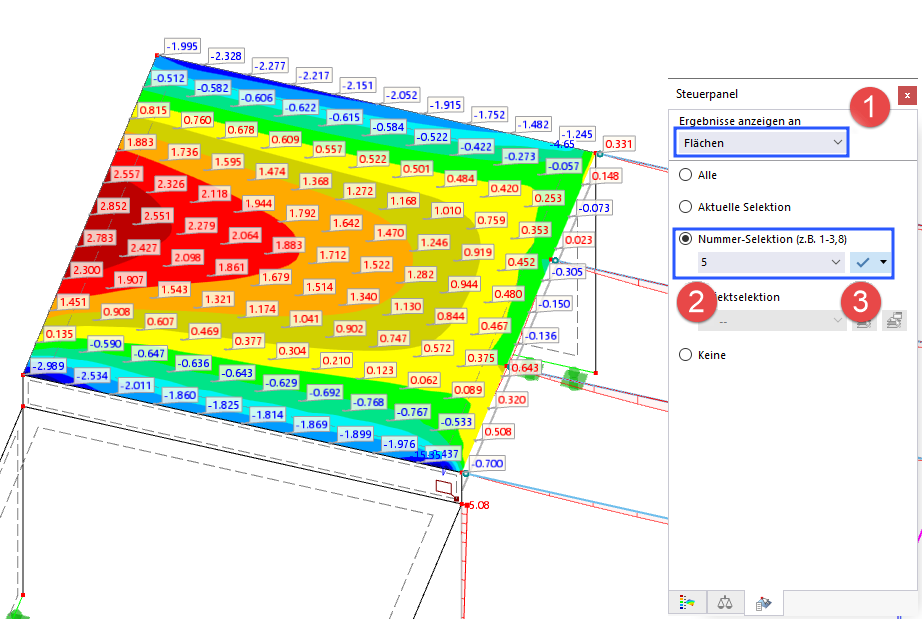Click the Steuerpanel title text
The image size is (922, 619).
[x=707, y=94]
